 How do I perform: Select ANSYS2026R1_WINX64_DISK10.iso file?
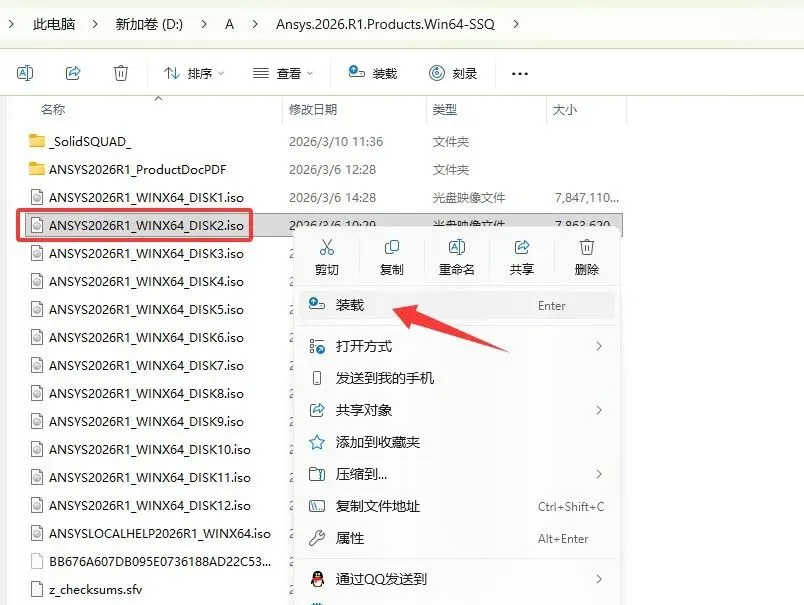pyautogui.click(x=150, y=450)
